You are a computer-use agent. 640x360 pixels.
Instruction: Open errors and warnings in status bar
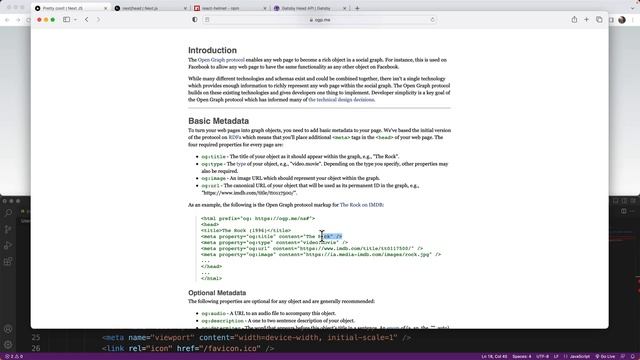pos(13,356)
